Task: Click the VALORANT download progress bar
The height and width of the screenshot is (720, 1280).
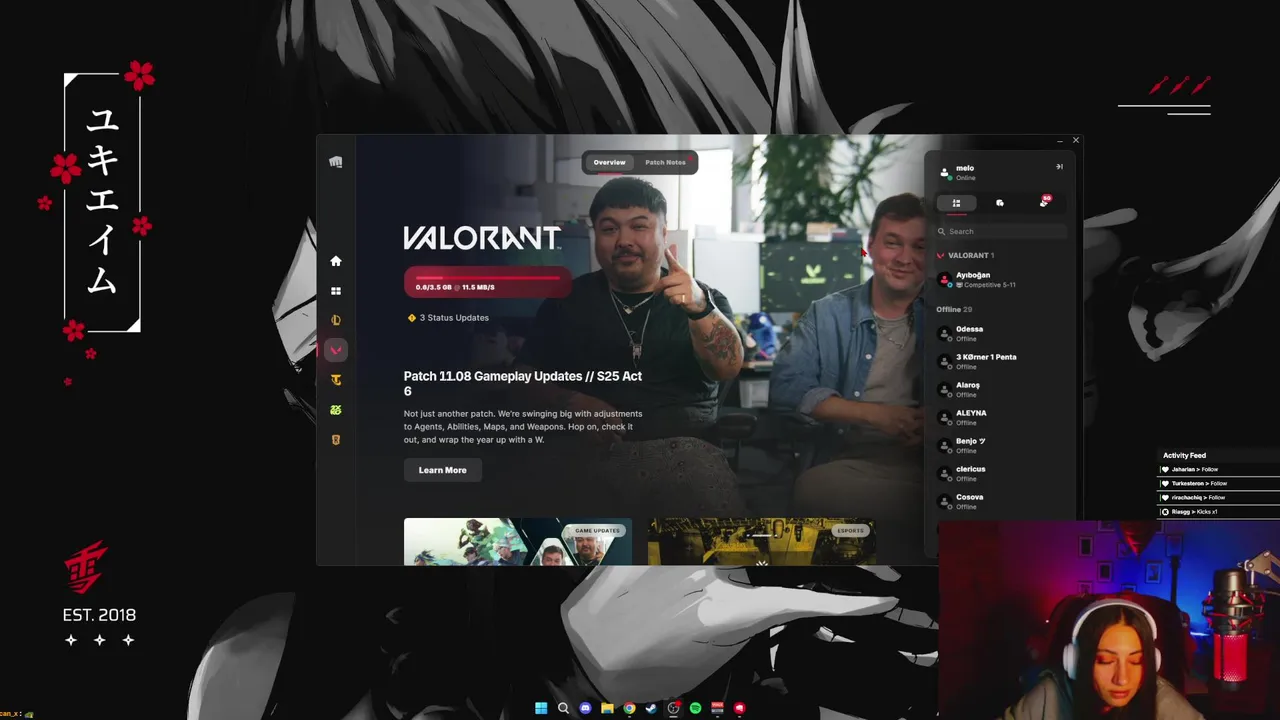Action: (x=488, y=282)
